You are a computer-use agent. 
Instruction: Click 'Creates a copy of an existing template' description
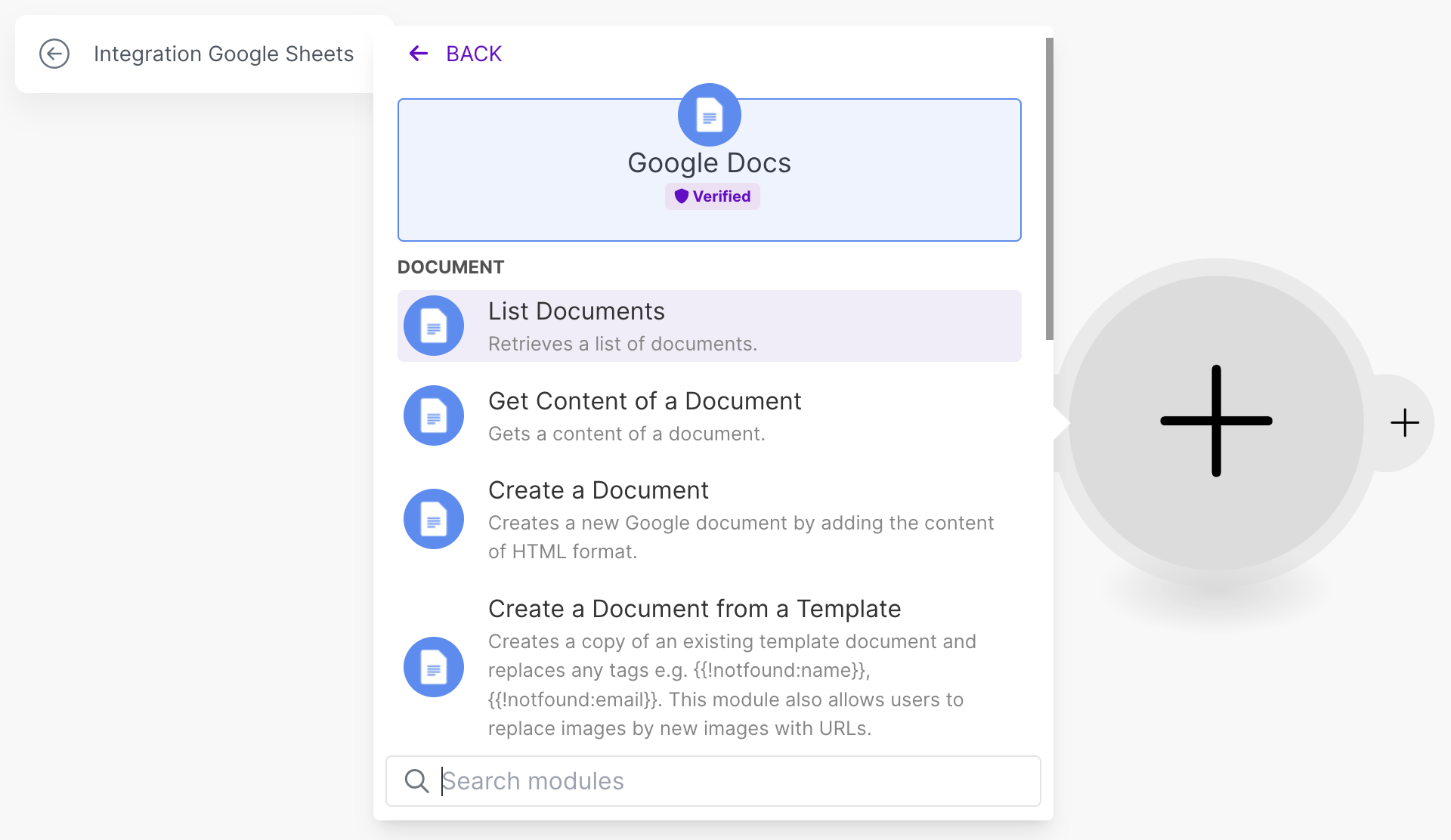(732, 684)
